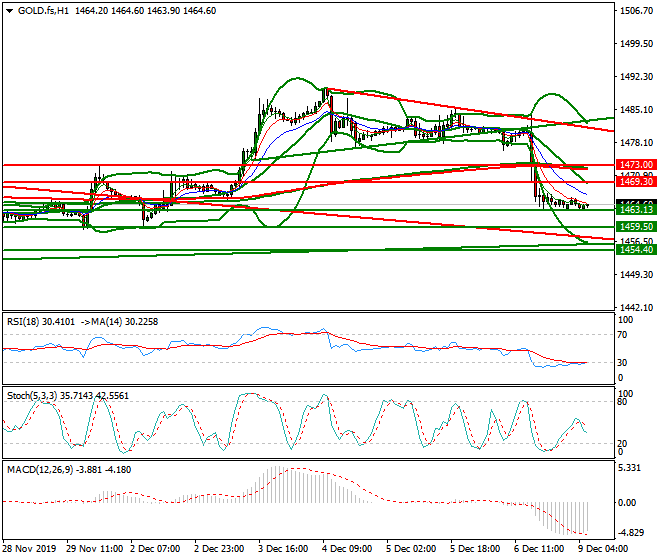The width and height of the screenshot is (660, 560).
Task: Click the Stochastic 80 level label
Action: (x=623, y=402)
